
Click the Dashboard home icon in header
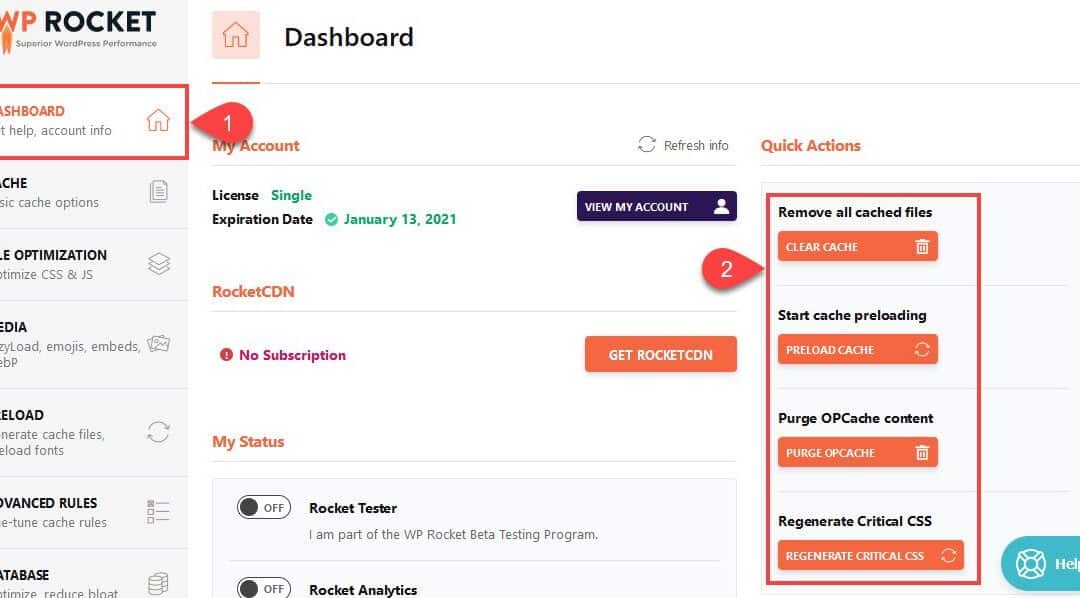coord(236,34)
